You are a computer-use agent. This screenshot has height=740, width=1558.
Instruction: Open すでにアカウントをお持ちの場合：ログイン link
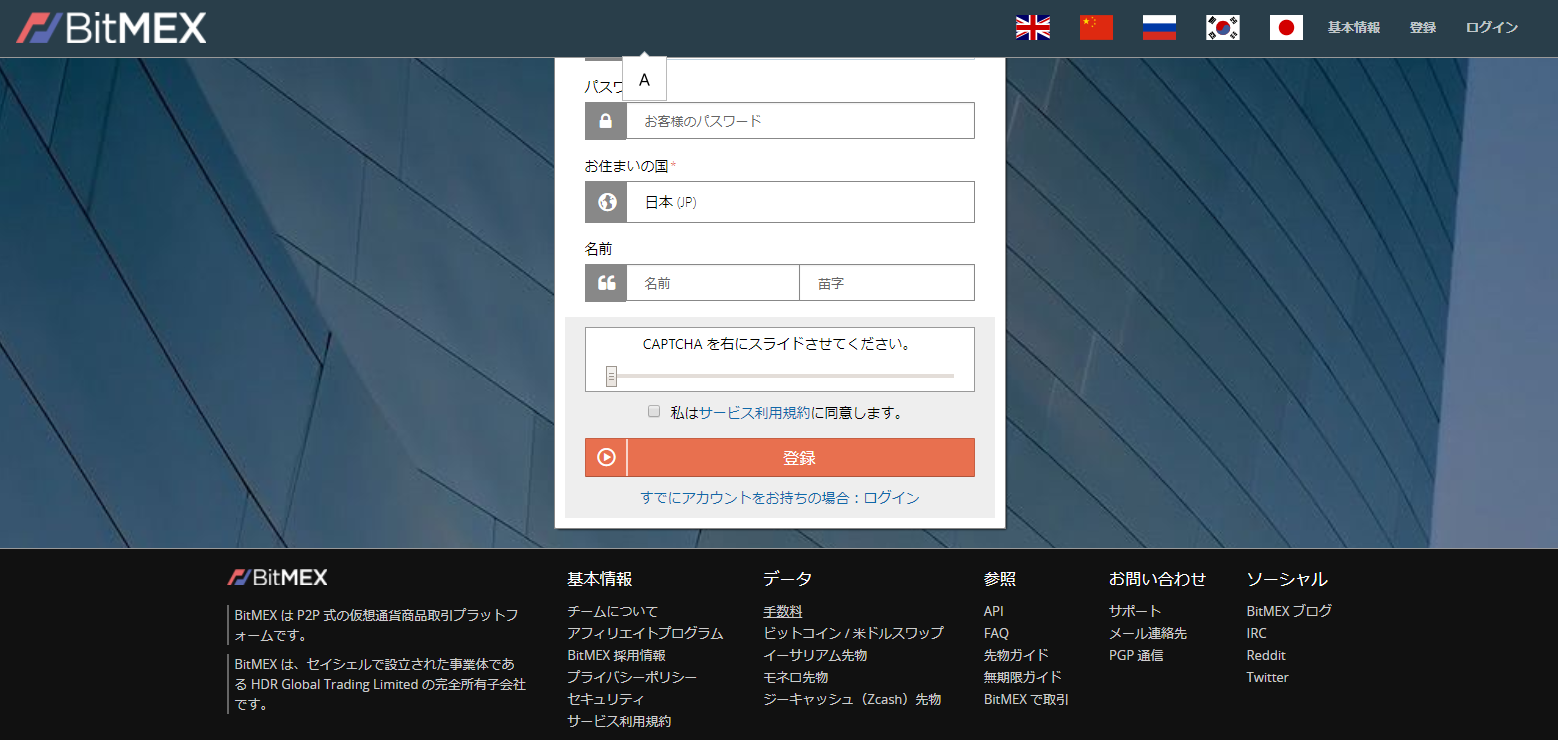[x=780, y=498]
